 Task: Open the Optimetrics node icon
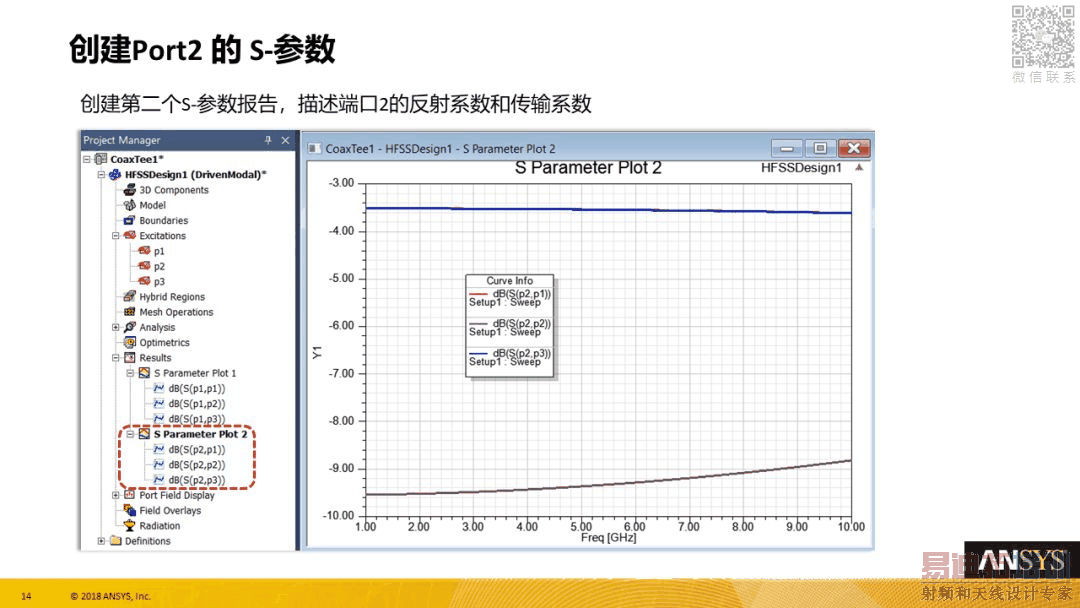click(129, 342)
